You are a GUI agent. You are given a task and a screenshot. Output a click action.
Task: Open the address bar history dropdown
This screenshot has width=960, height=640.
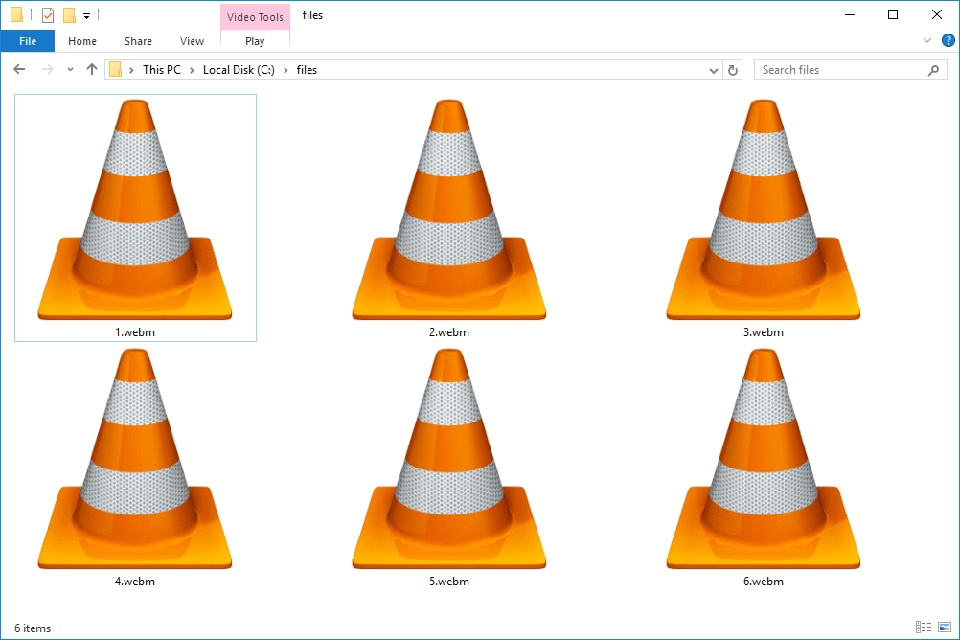[x=713, y=69]
